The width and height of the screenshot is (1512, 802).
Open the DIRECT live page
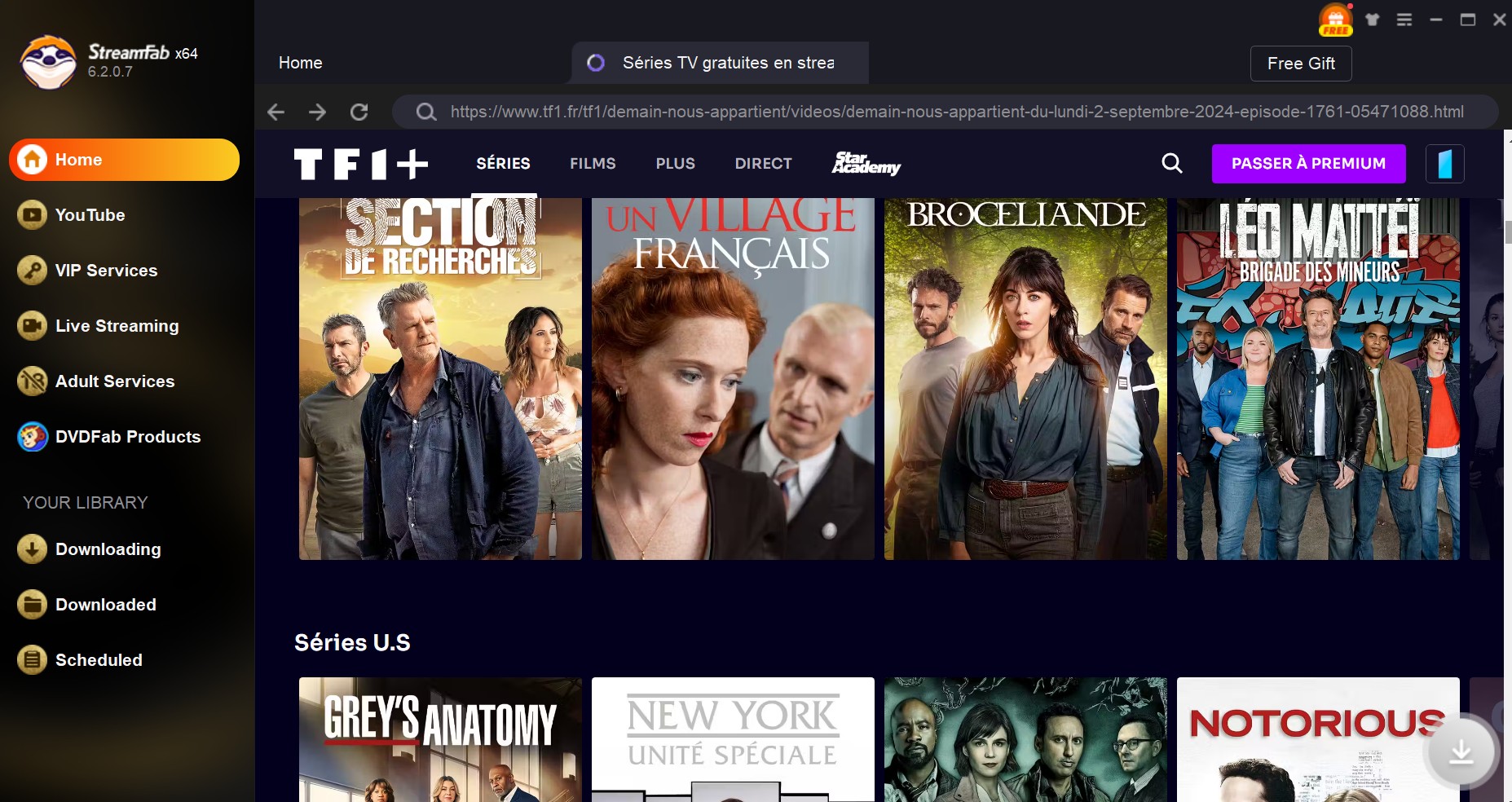click(x=763, y=164)
